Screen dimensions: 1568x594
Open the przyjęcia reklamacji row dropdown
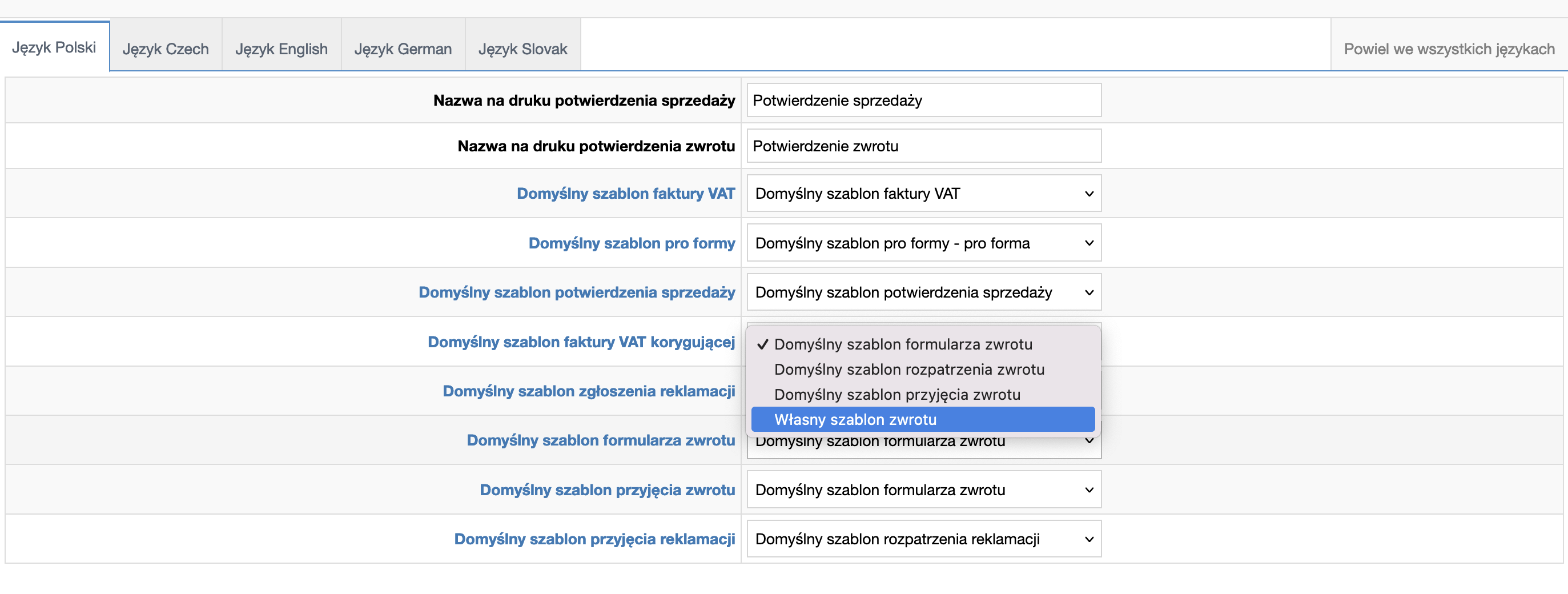point(923,539)
